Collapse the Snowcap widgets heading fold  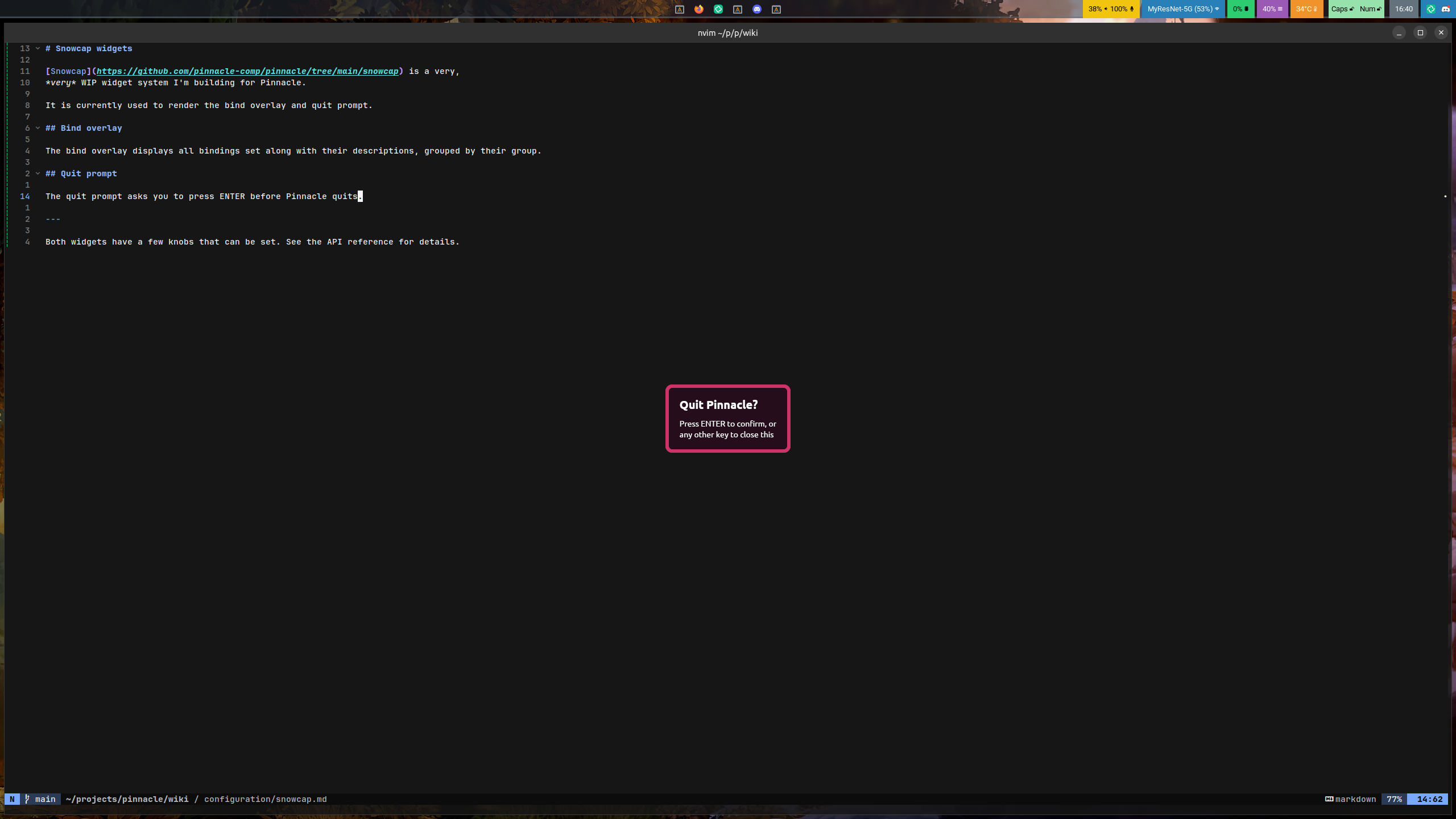click(38, 48)
